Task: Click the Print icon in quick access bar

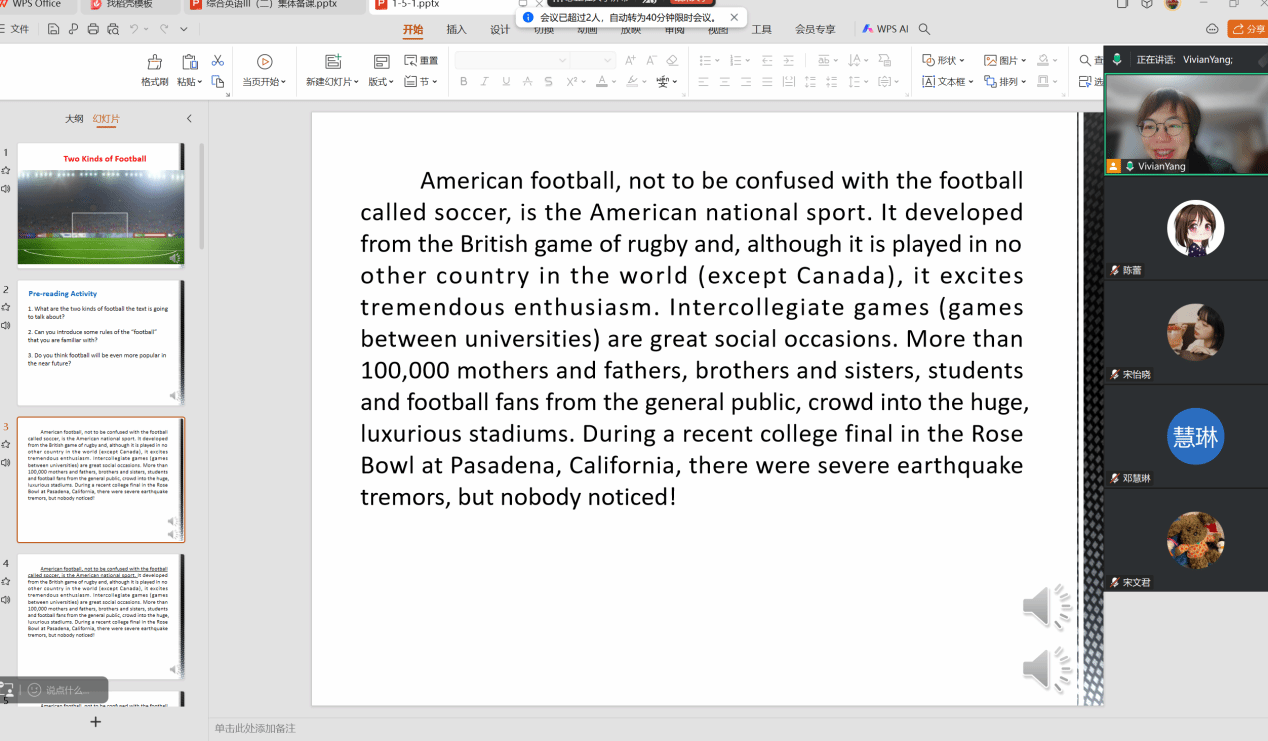Action: (93, 30)
